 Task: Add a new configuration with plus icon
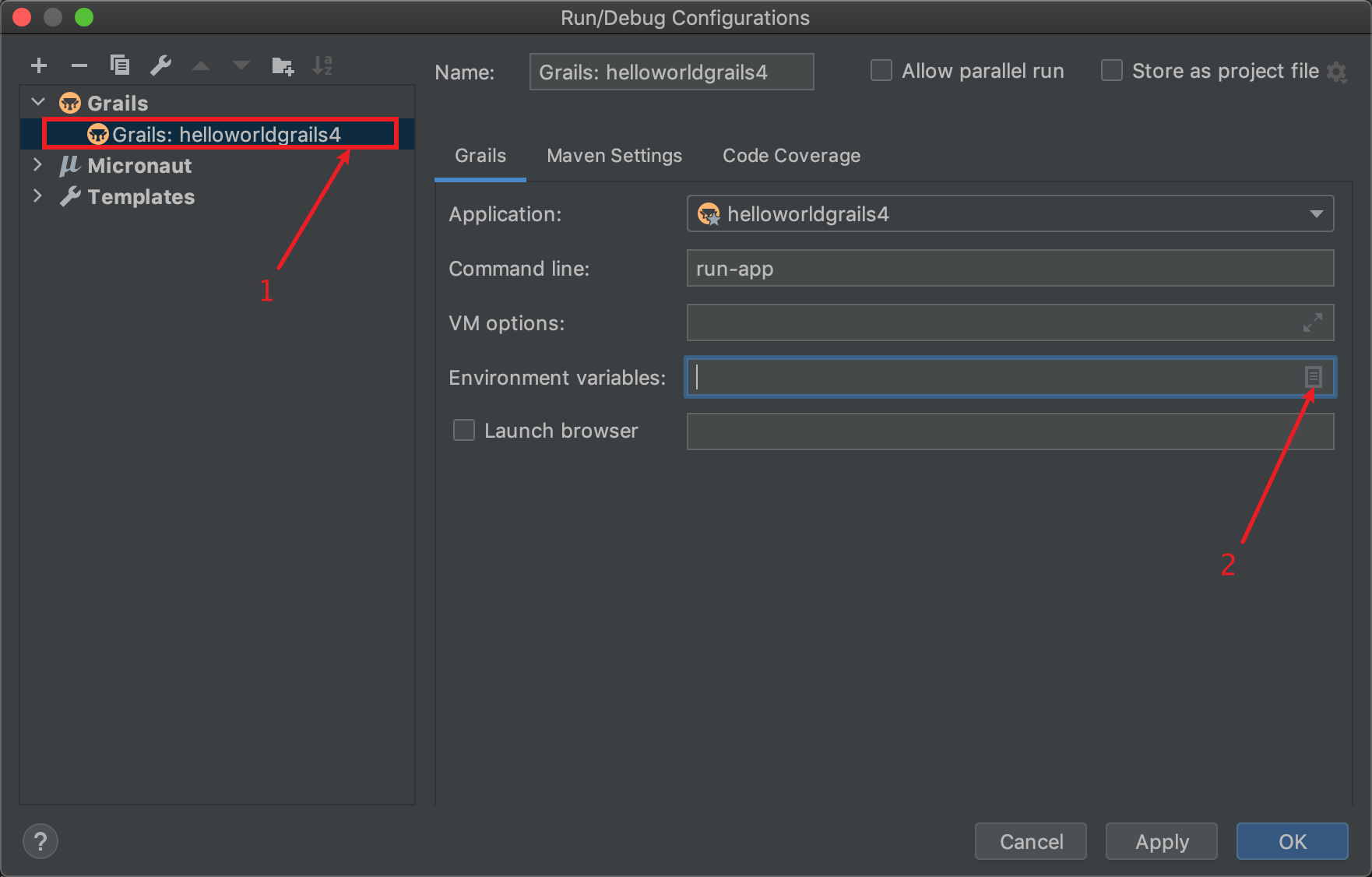(x=39, y=65)
